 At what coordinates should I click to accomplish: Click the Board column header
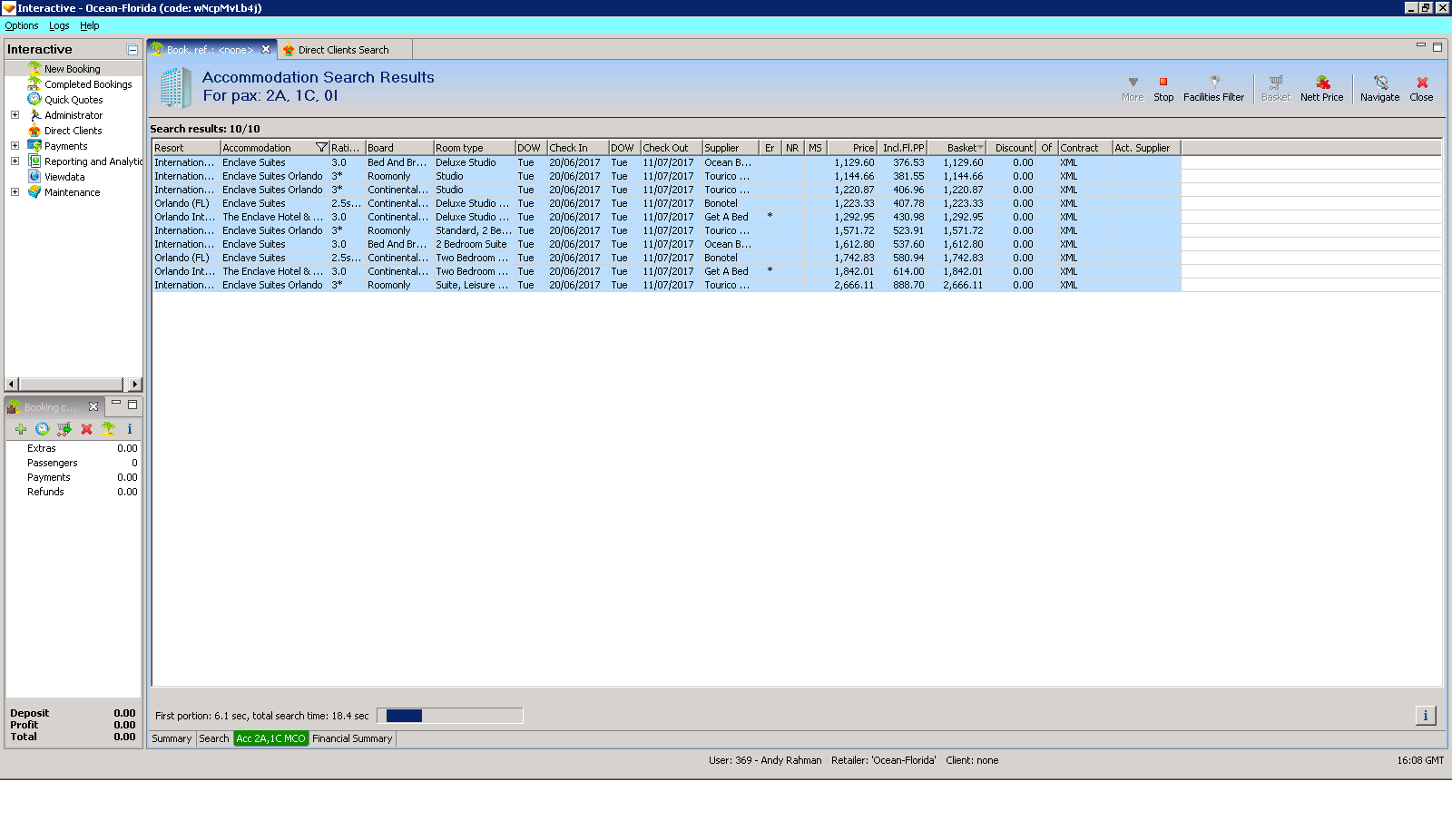click(x=399, y=148)
